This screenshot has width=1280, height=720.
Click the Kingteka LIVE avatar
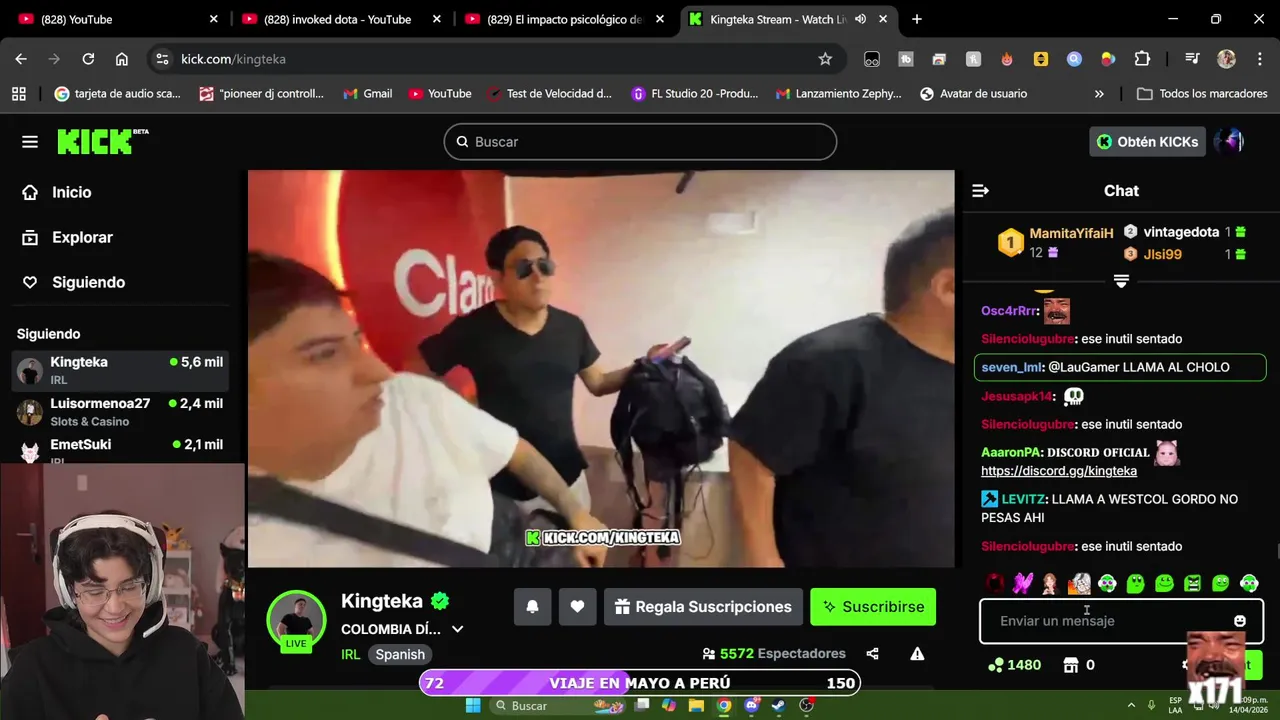296,619
